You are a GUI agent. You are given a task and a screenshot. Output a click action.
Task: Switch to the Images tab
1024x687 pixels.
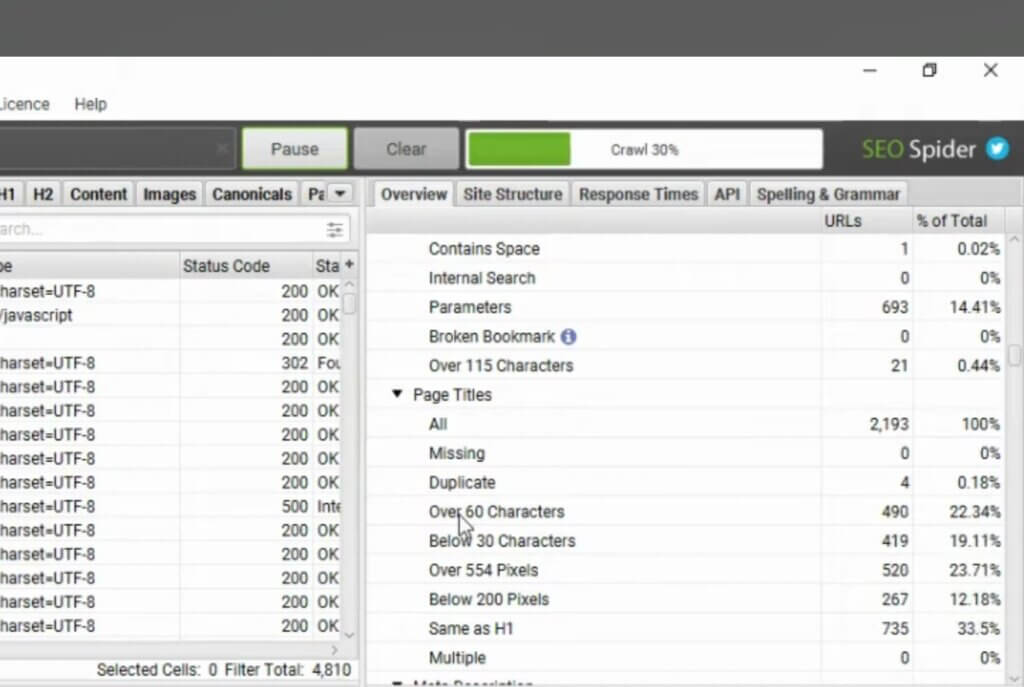pyautogui.click(x=169, y=194)
